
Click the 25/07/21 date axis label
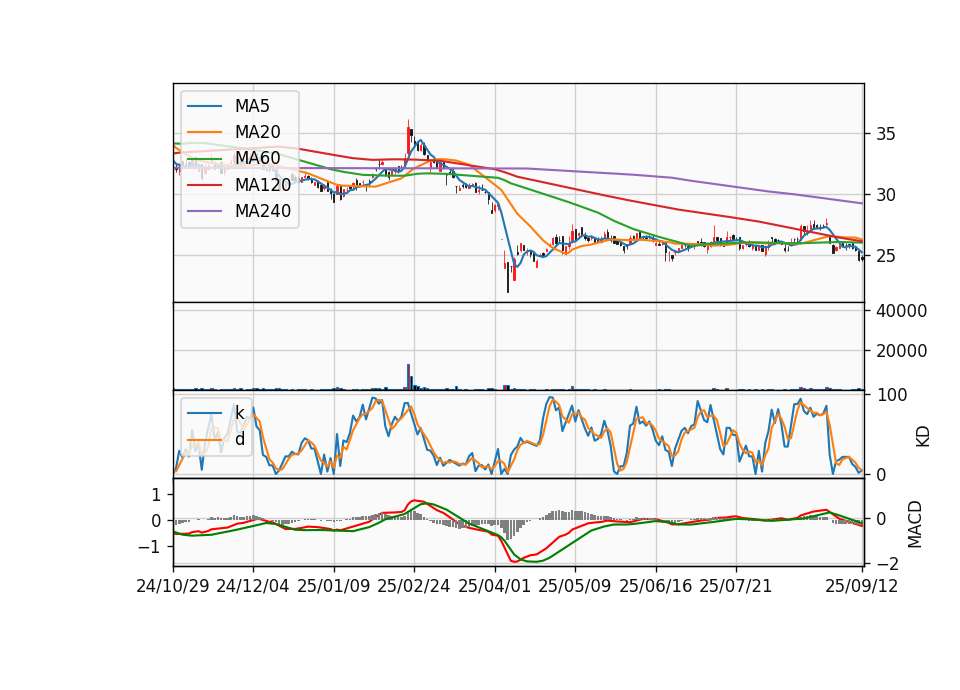[x=736, y=586]
